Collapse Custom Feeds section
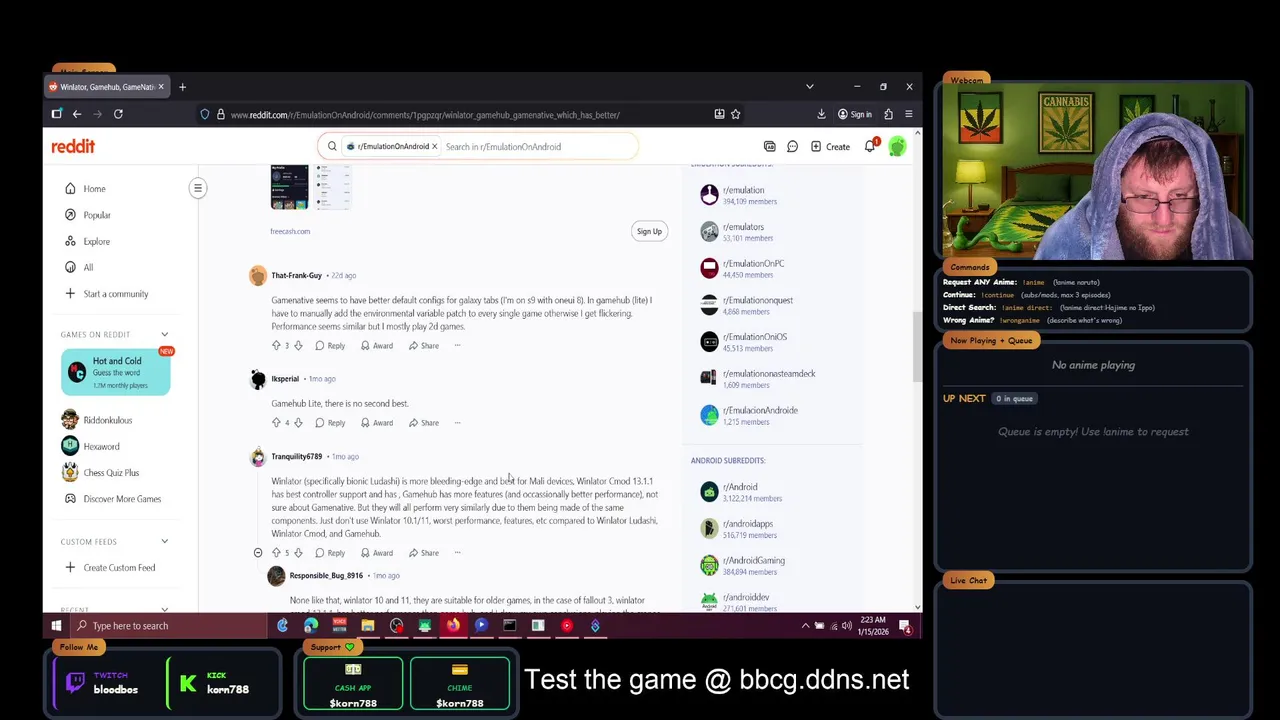The image size is (1280, 720). click(164, 542)
